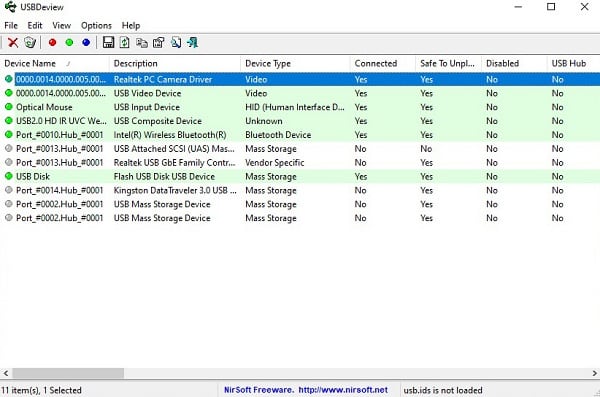Sort by the Description column header
The height and width of the screenshot is (397, 600).
[175, 63]
